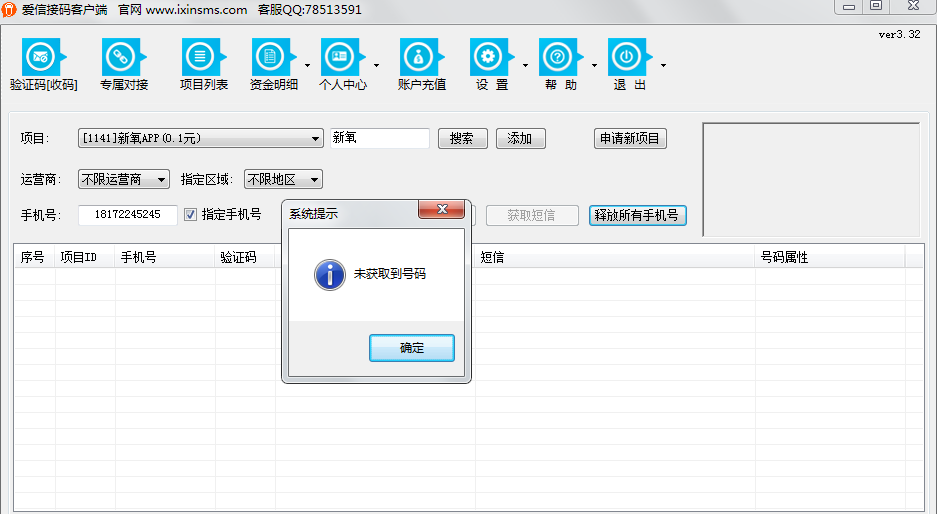This screenshot has height=514, width=937.
Task: Expand the arrow beside 退出
Action: point(663,65)
